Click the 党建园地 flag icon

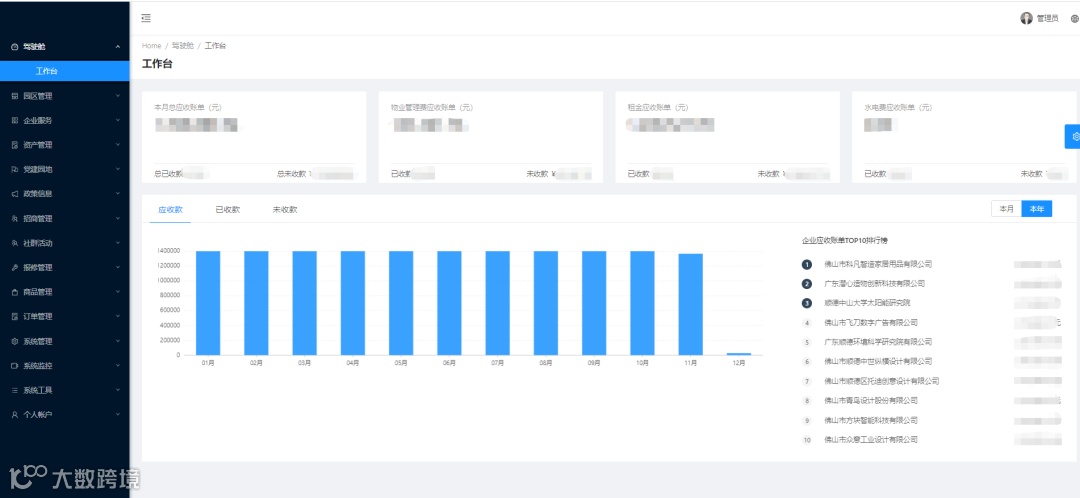(x=15, y=169)
